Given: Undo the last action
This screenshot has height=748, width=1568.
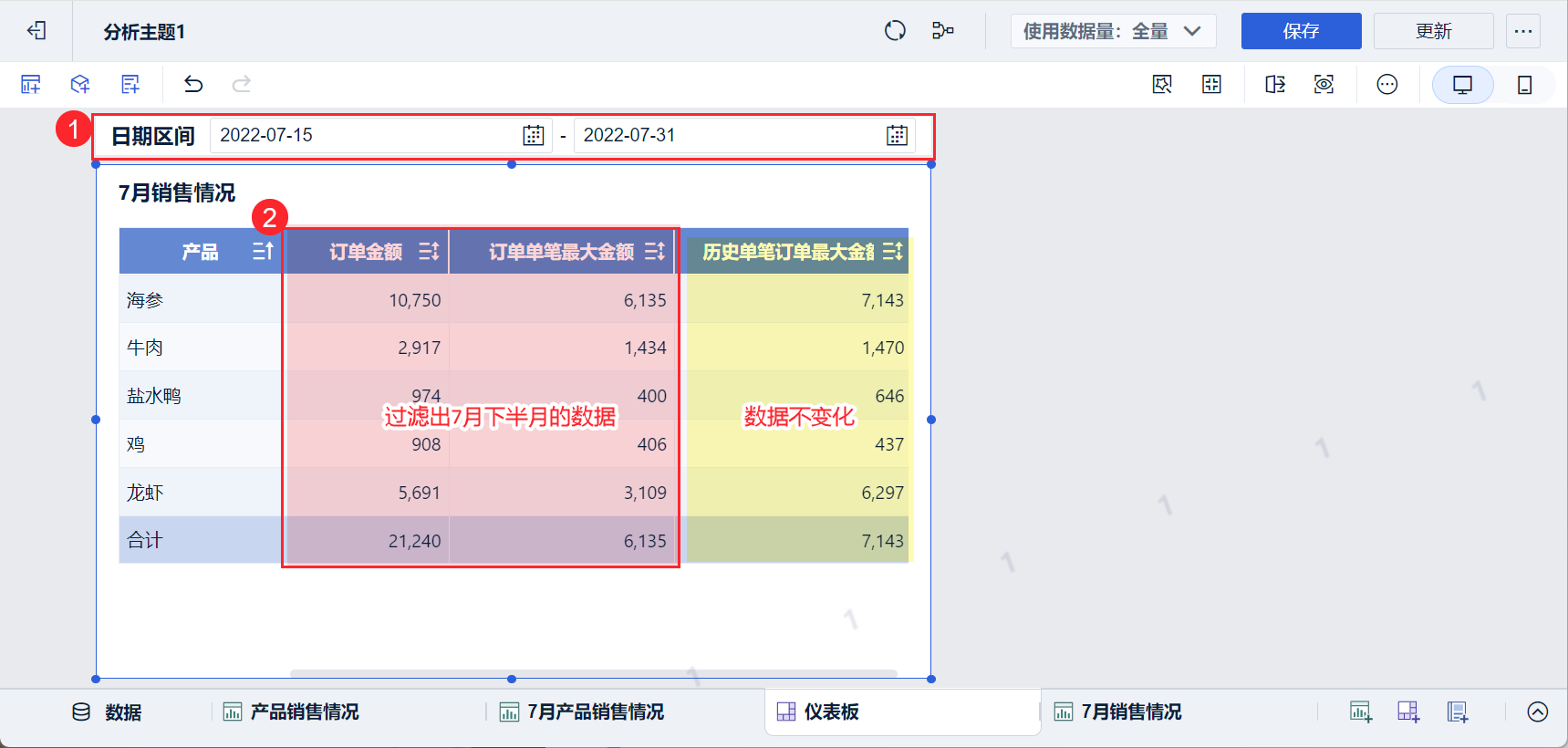Looking at the screenshot, I should [x=193, y=85].
